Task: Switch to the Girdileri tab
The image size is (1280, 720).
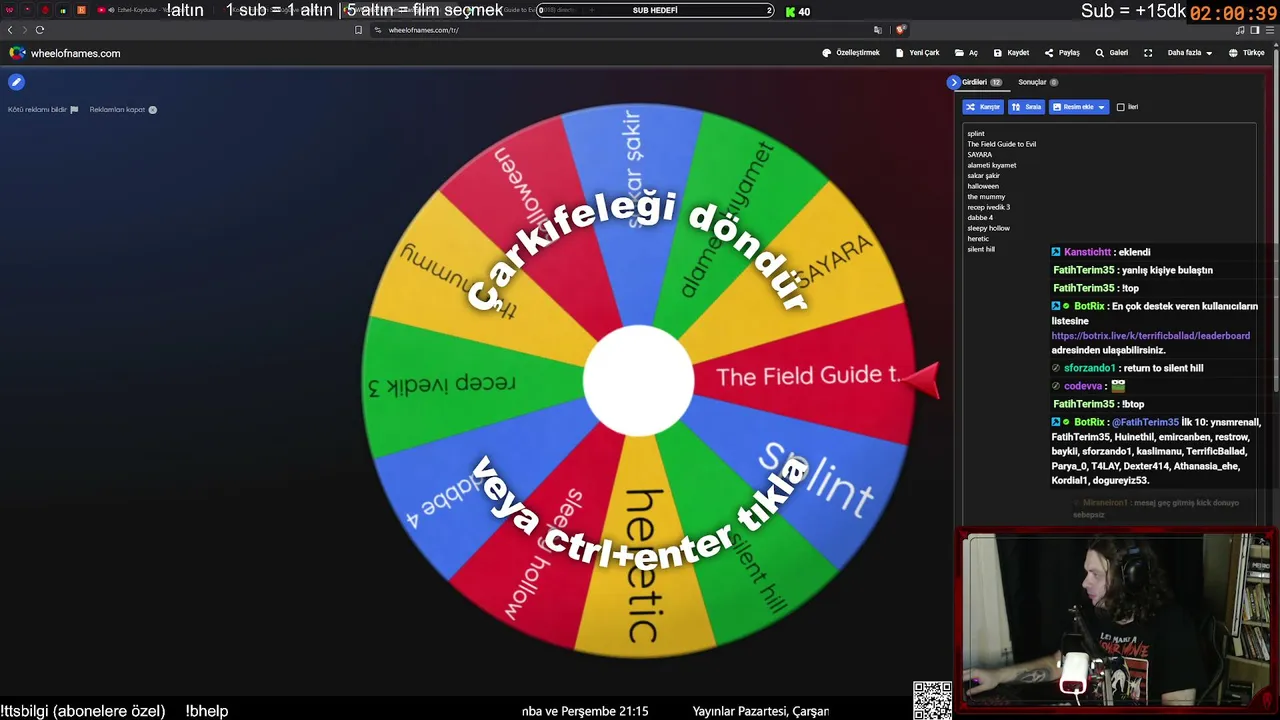Action: 982,82
